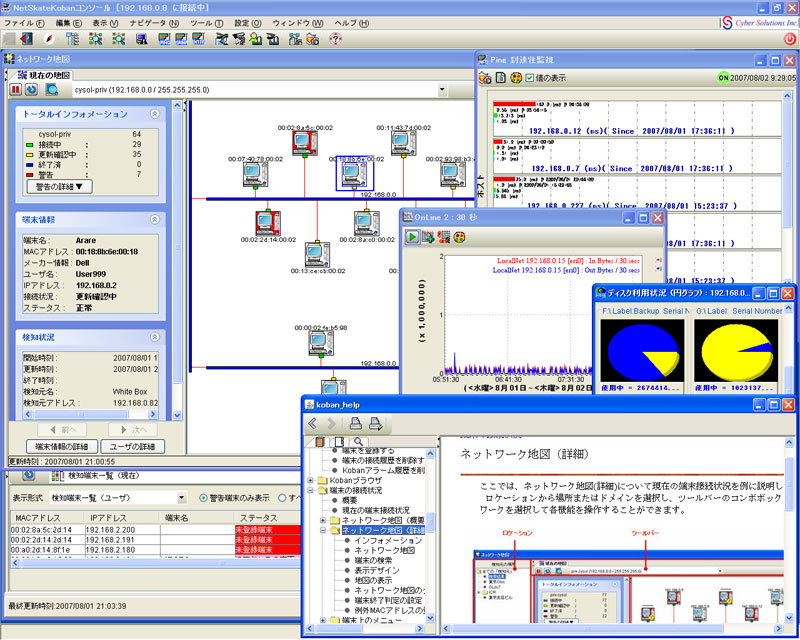Image resolution: width=800 pixels, height=640 pixels.
Task: Open the 表示形式 dropdown in terminal list
Action: (182, 498)
